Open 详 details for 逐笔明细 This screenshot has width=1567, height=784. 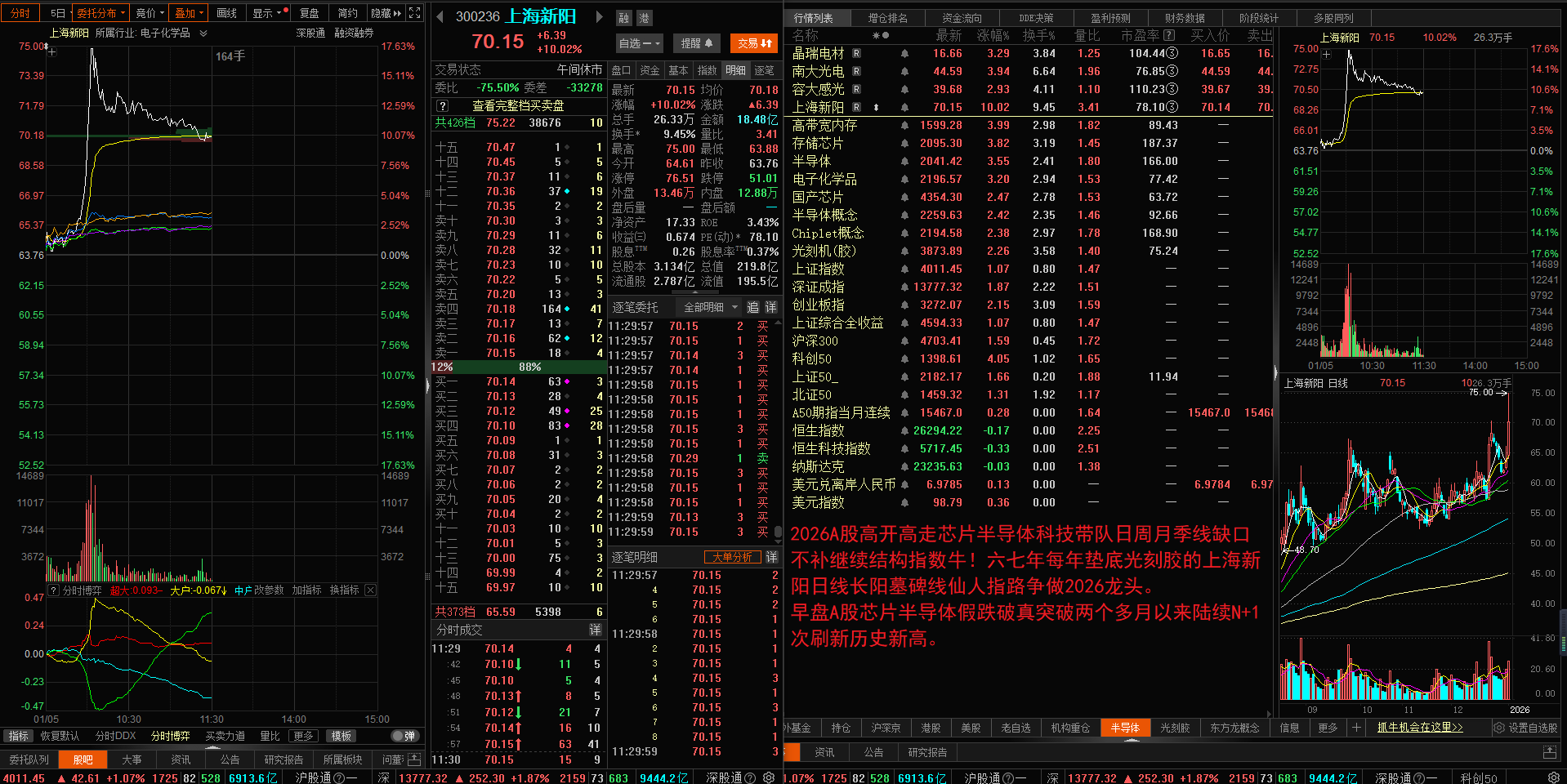[771, 557]
